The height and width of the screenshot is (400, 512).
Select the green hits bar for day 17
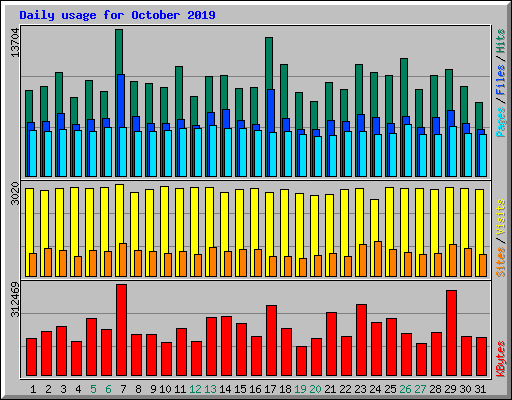[x=269, y=63]
